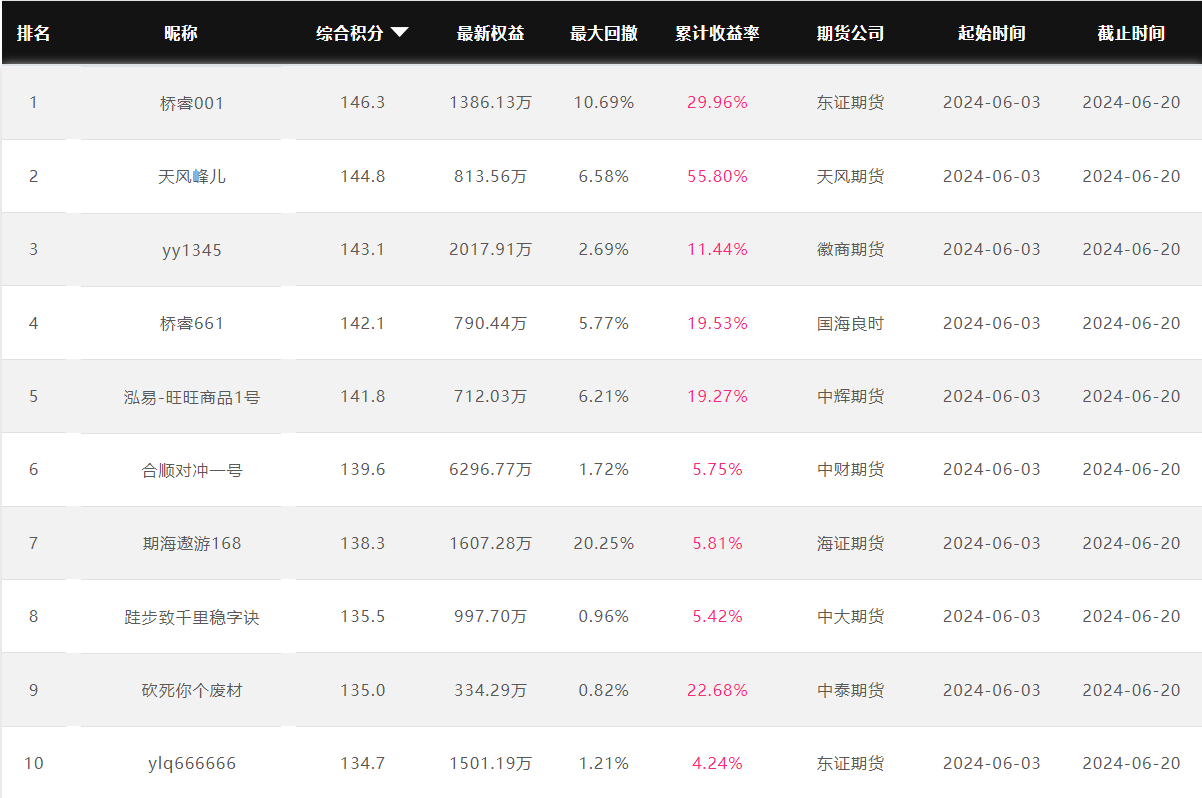Sort by 综合积分 descending arrow

400,32
